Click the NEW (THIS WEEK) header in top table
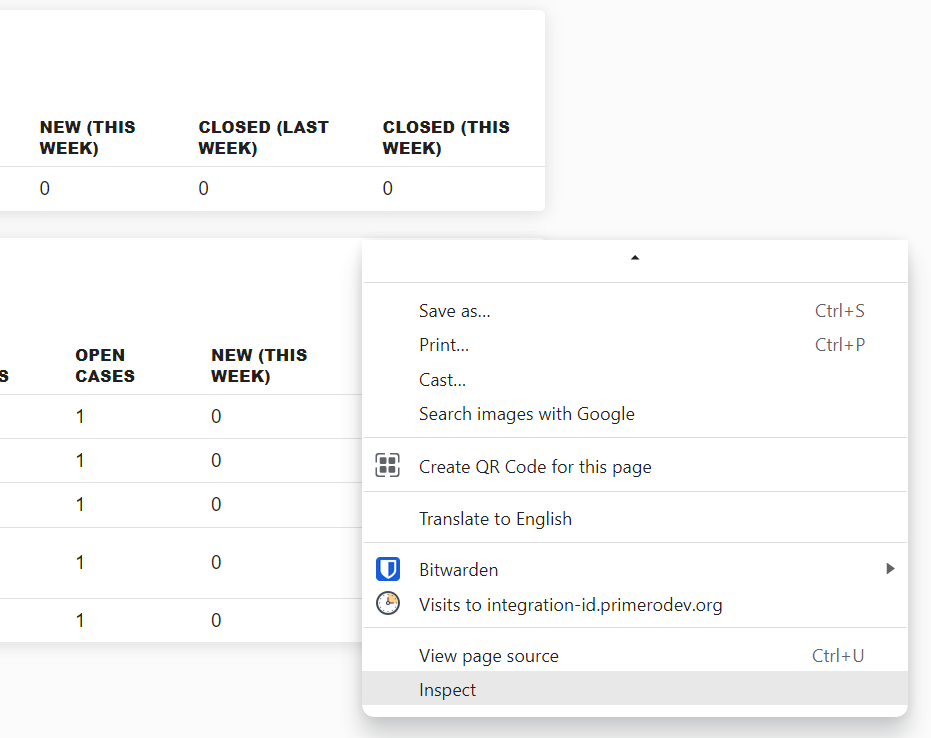 (x=88, y=137)
